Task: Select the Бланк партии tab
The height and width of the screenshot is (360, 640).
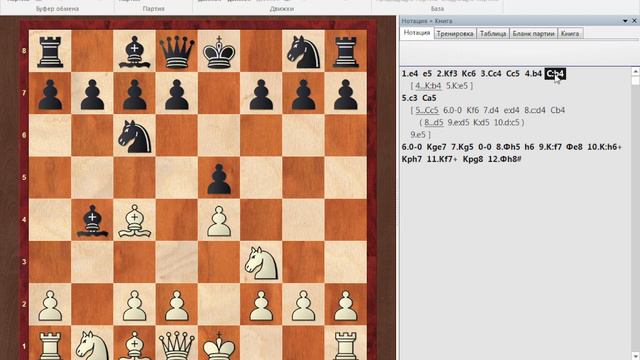Action: tap(533, 33)
